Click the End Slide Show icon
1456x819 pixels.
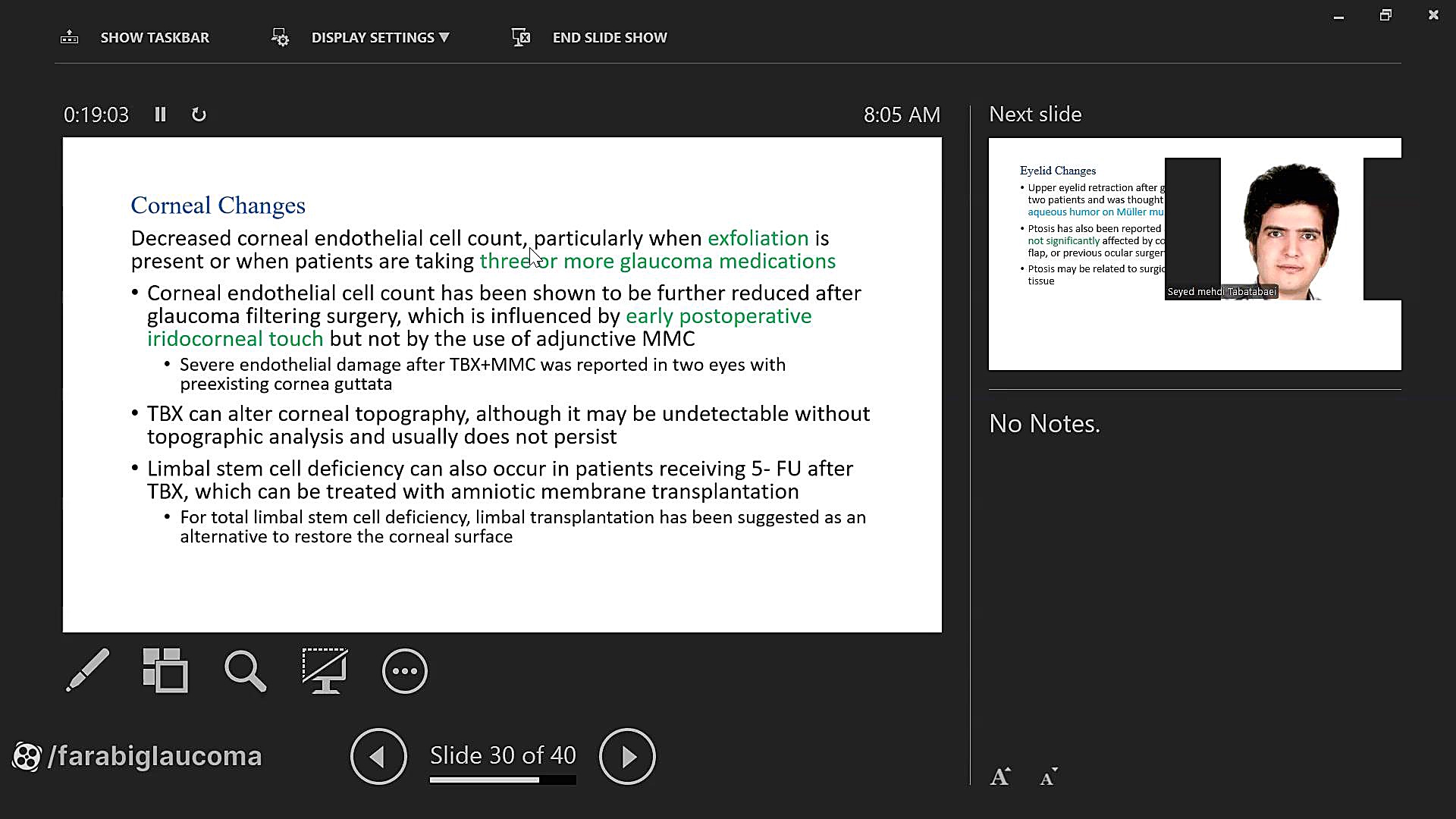[x=521, y=37]
